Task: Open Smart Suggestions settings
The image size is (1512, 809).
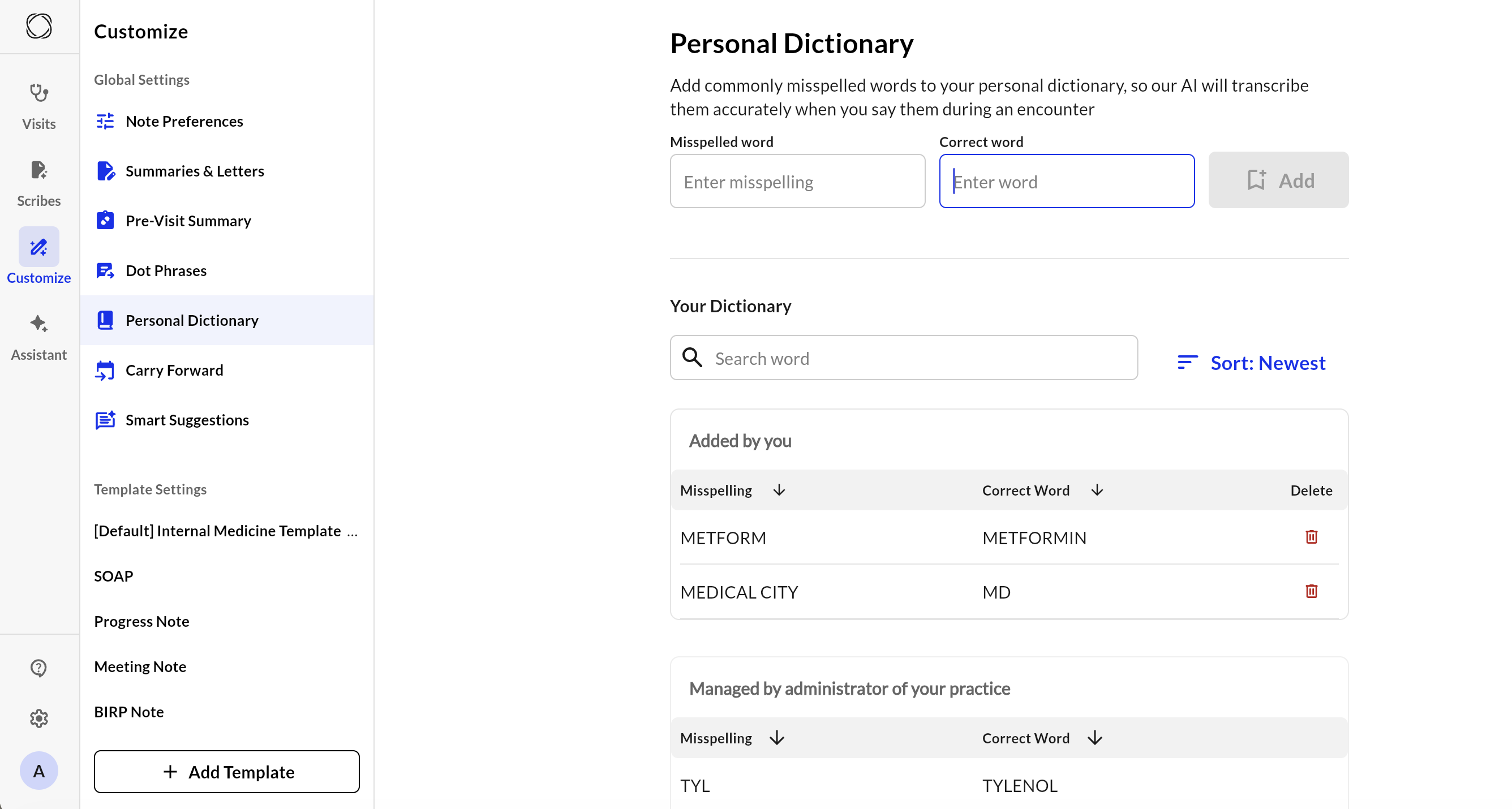Action: (187, 420)
